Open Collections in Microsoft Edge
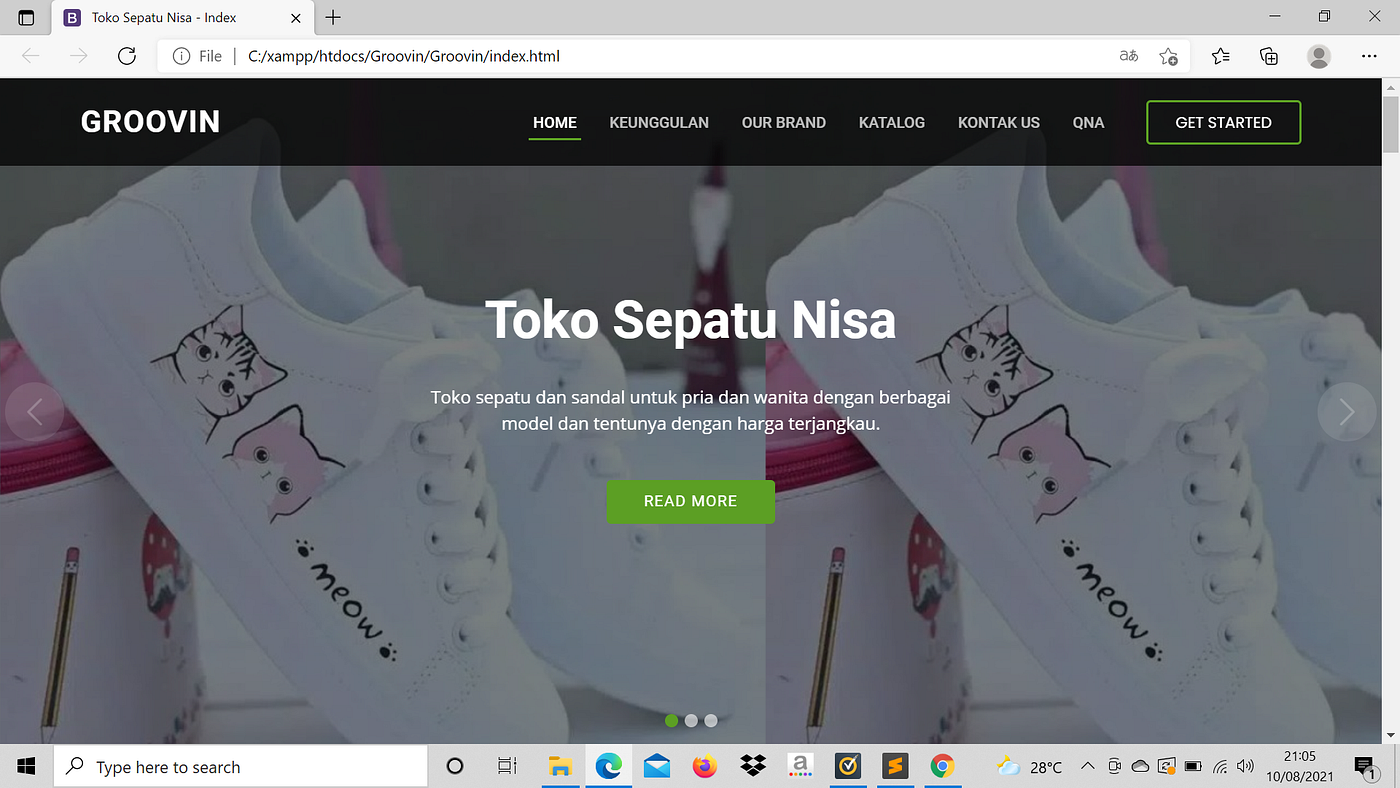Image resolution: width=1400 pixels, height=788 pixels. coord(1269,56)
